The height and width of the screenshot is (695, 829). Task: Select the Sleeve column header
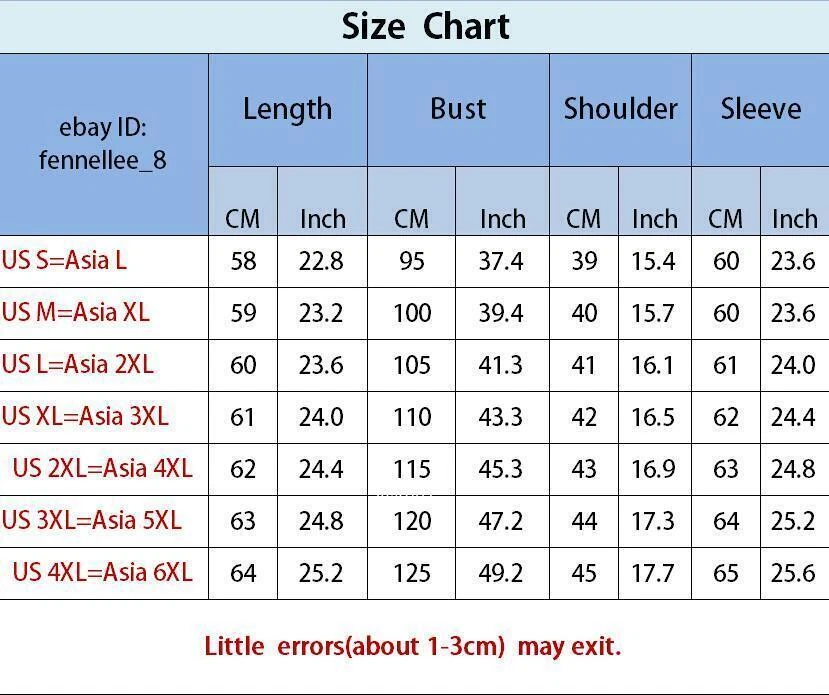click(x=761, y=110)
